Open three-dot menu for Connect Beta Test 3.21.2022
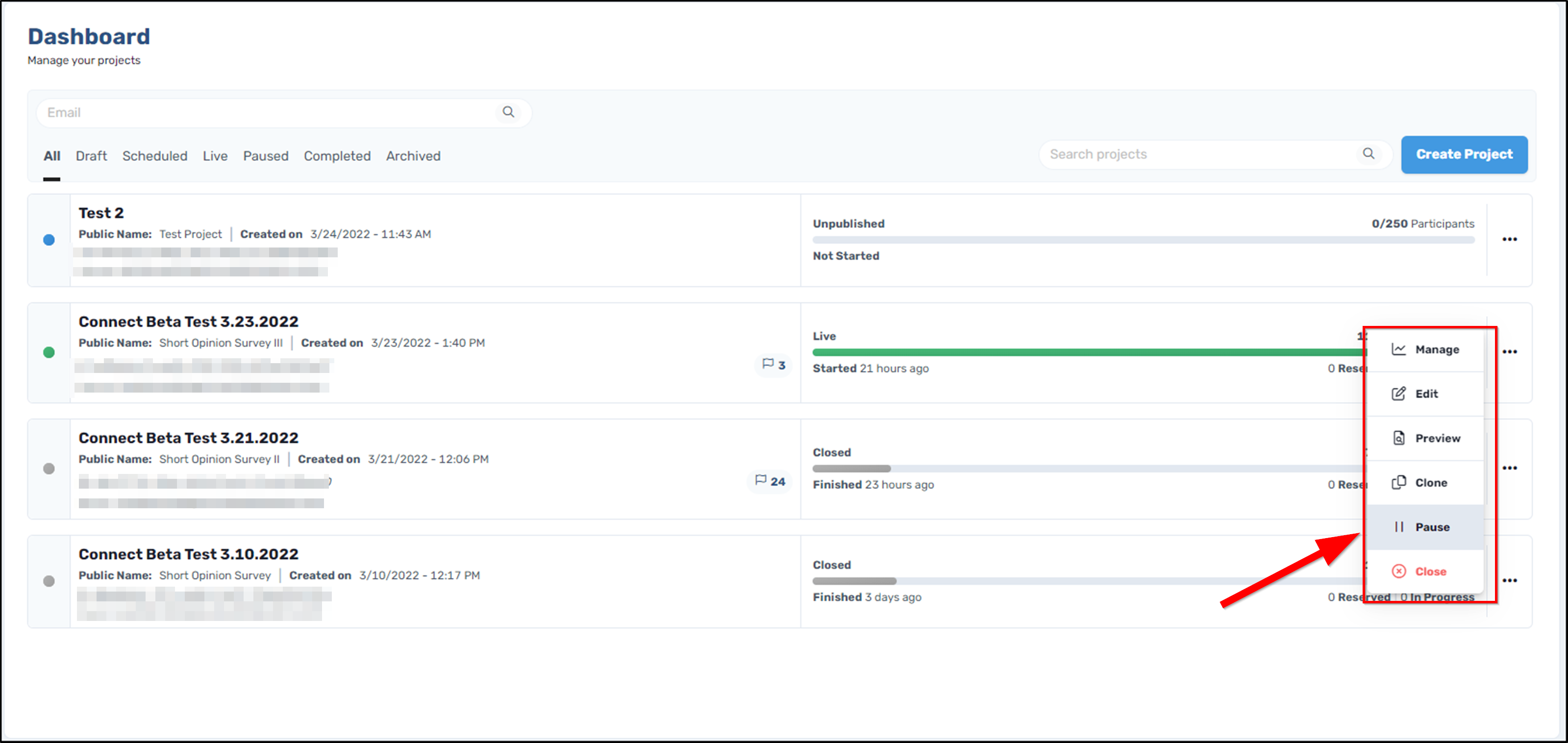This screenshot has width=1568, height=743. [1510, 468]
